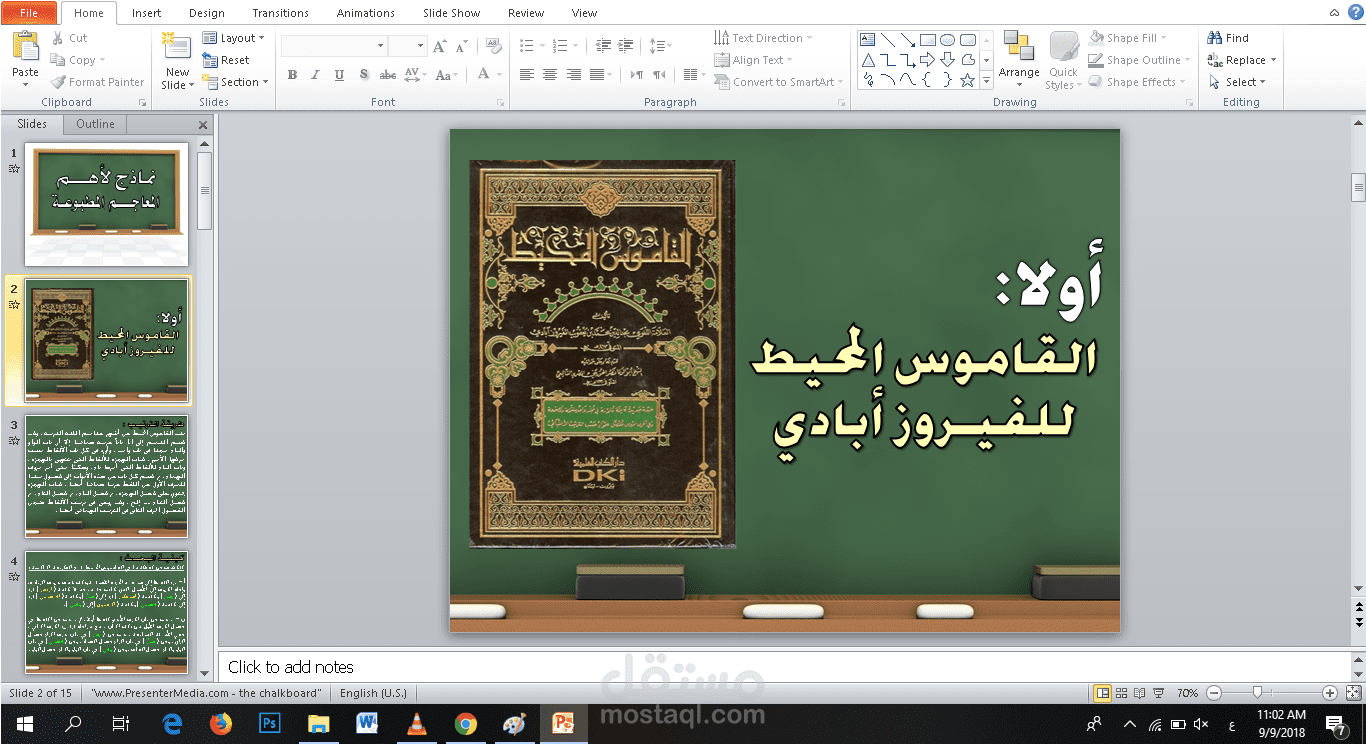Screen dimensions: 1366x744
Task: Expand the shapes gallery
Action: tap(987, 81)
